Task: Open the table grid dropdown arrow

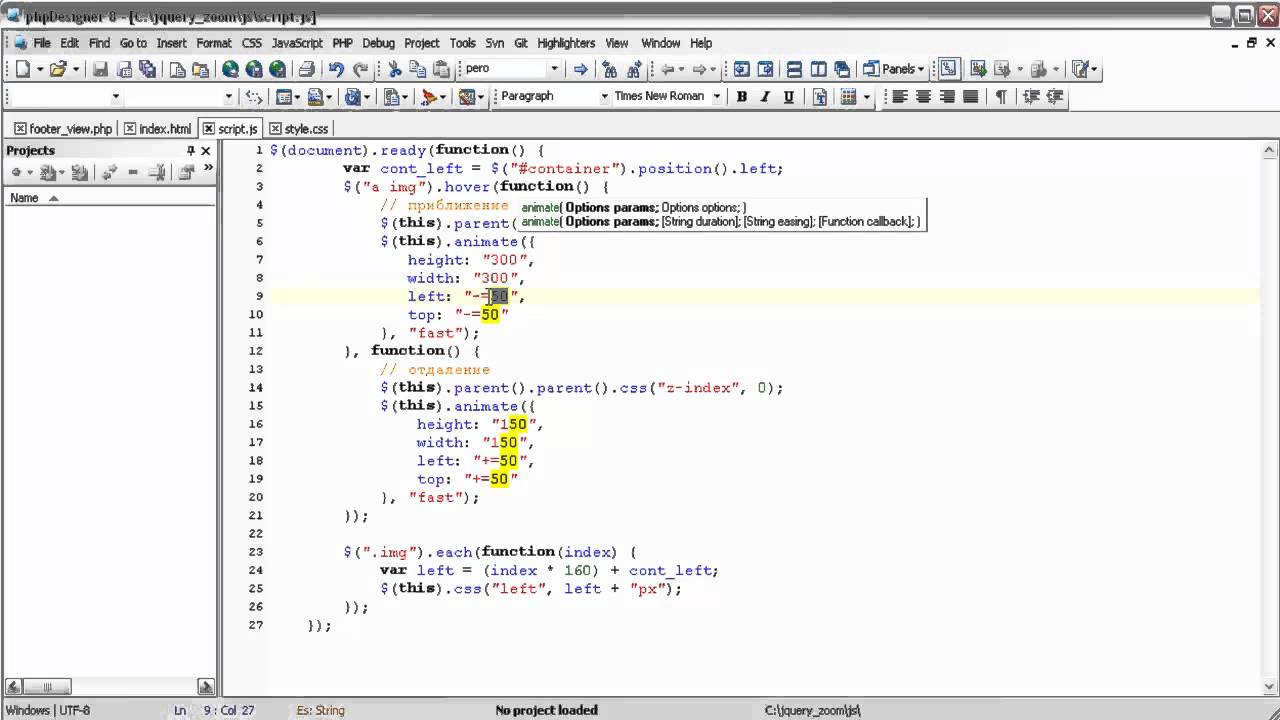Action: click(x=866, y=96)
